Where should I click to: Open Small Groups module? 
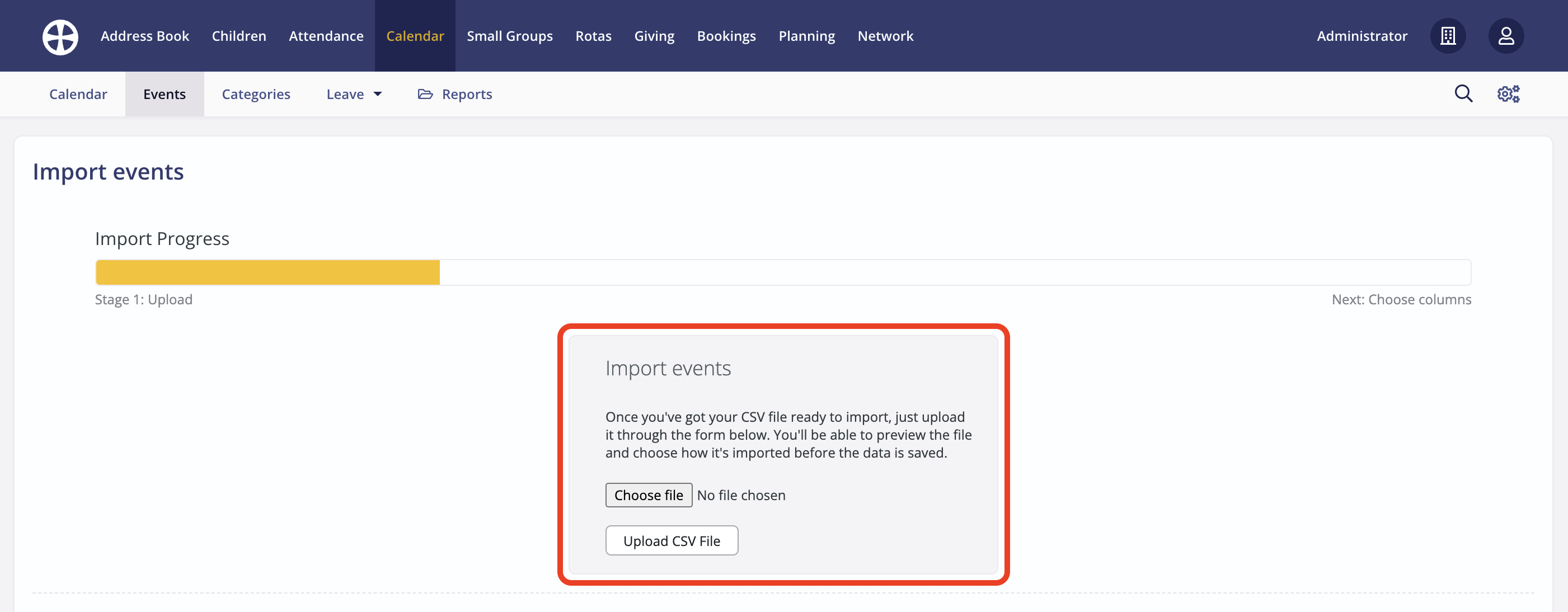pos(509,36)
